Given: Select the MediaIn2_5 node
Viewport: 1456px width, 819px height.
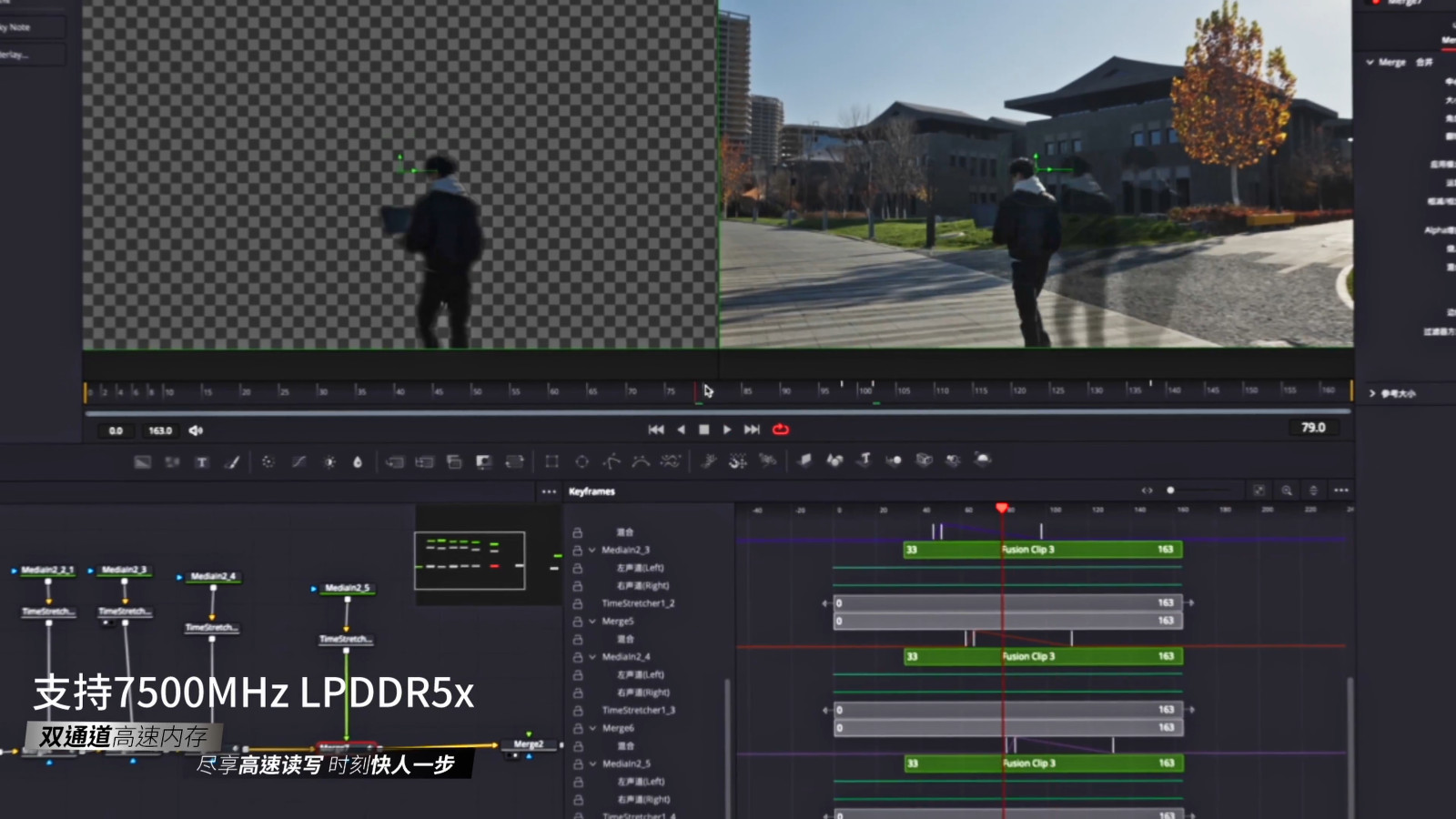Looking at the screenshot, I should [347, 588].
